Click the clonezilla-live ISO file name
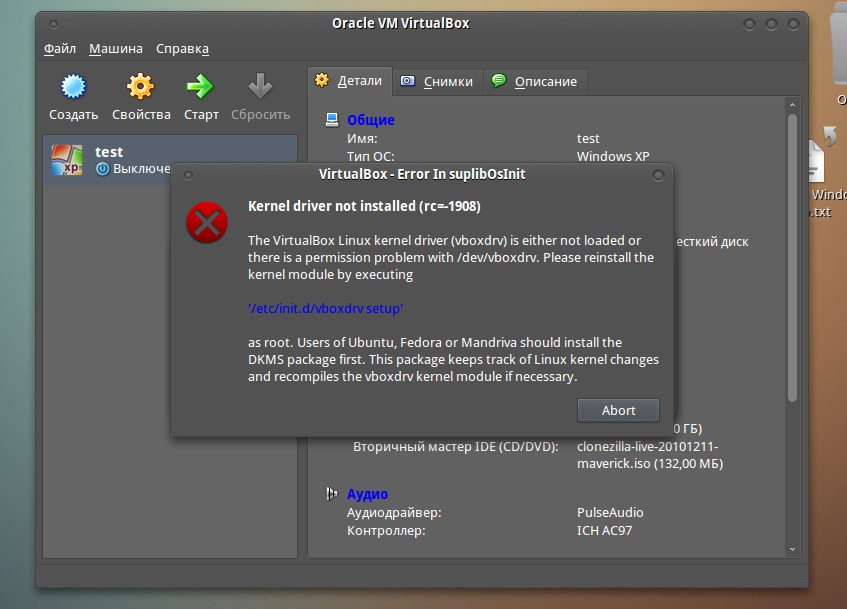 (x=650, y=455)
